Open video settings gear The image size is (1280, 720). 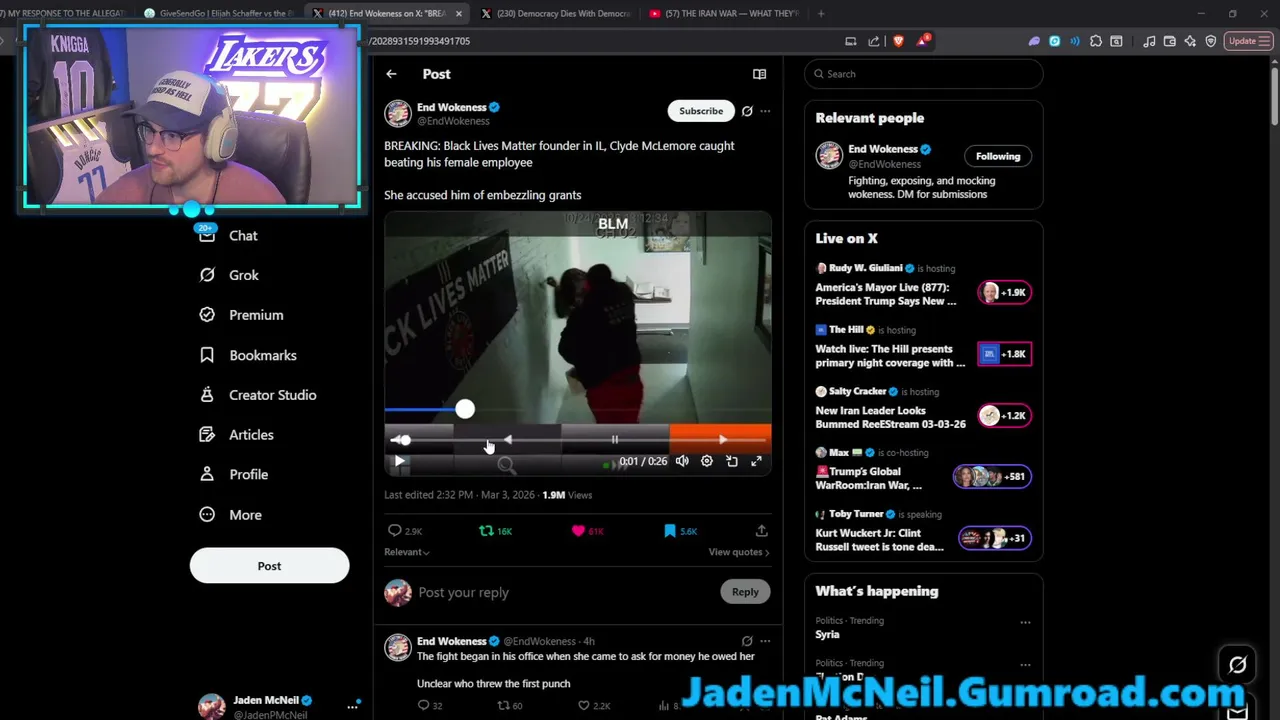coord(707,461)
